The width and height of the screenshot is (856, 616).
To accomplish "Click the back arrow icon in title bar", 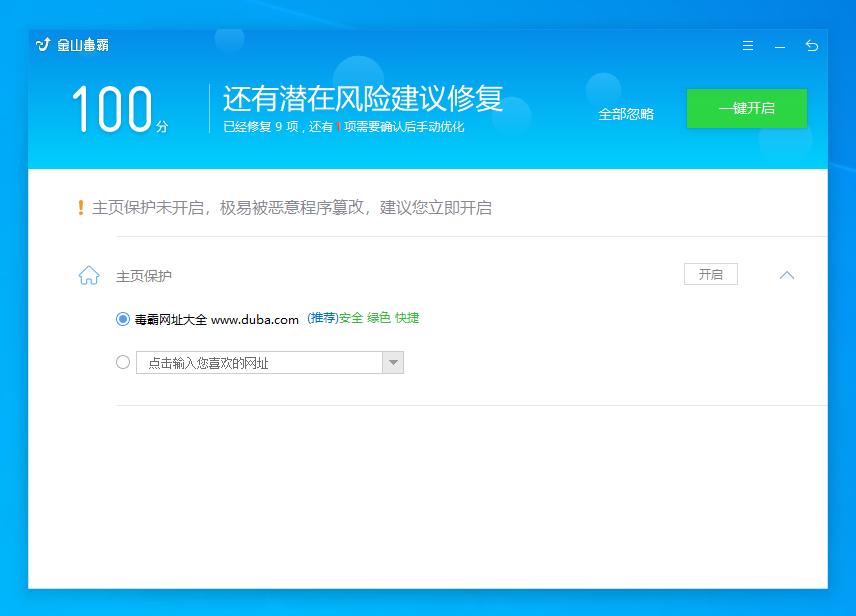I will pos(811,46).
